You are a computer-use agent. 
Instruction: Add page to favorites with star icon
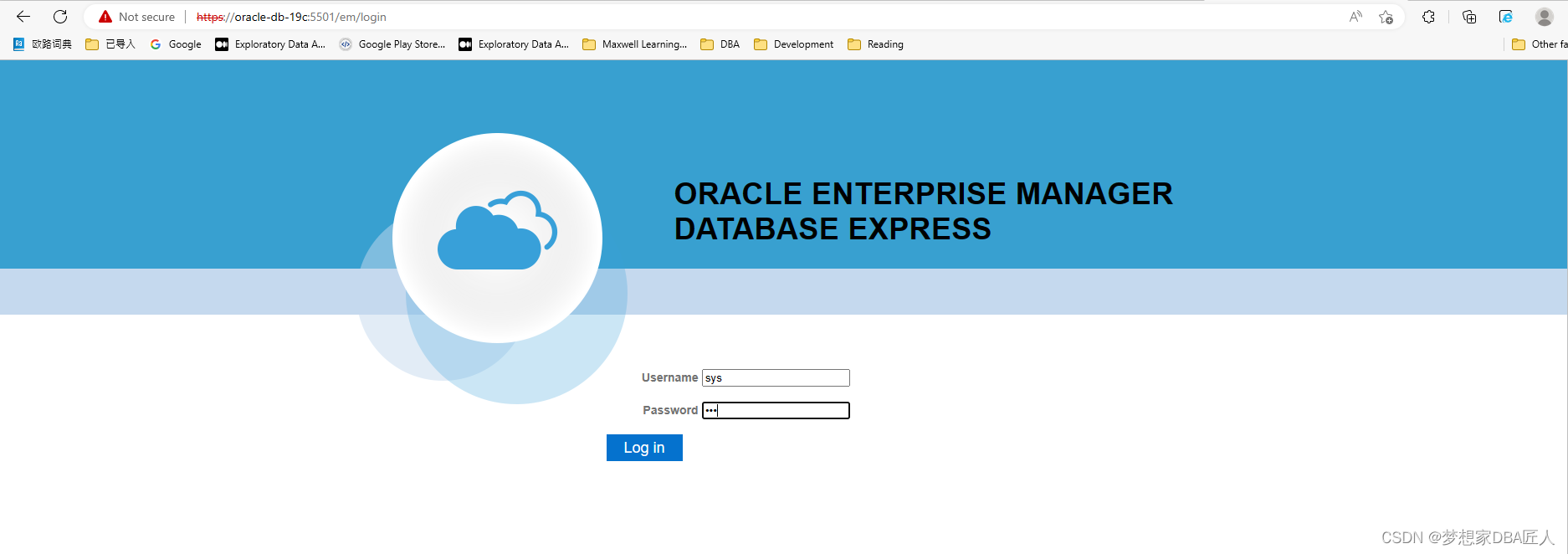click(x=1386, y=17)
